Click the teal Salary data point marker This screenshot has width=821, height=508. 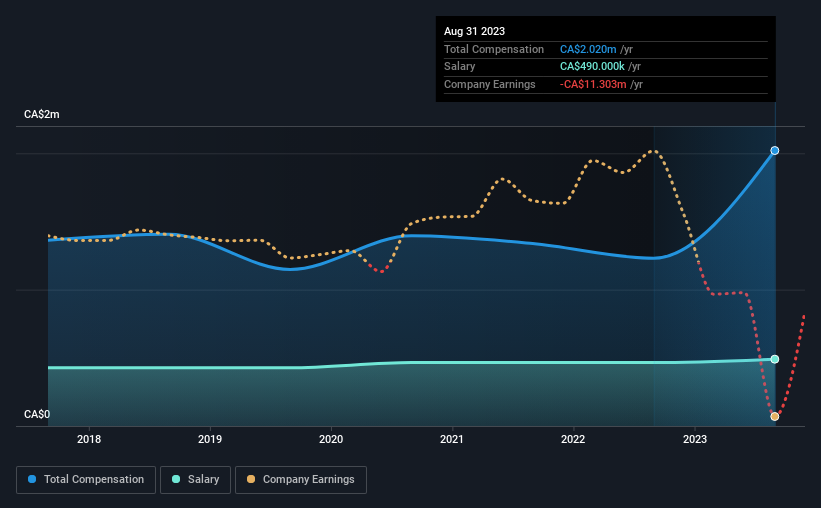[x=774, y=359]
